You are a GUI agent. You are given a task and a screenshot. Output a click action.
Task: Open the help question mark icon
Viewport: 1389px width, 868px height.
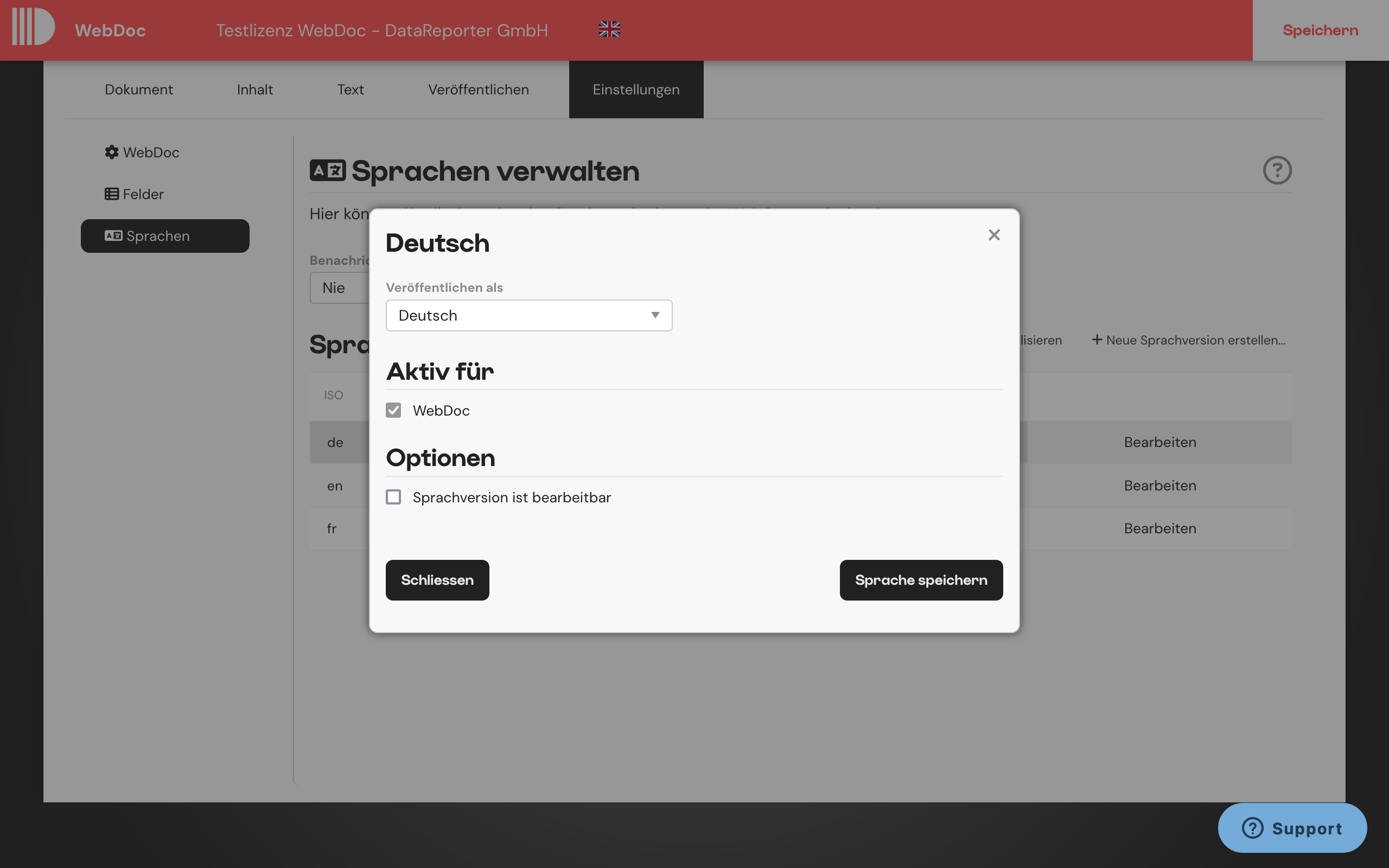[x=1278, y=170]
